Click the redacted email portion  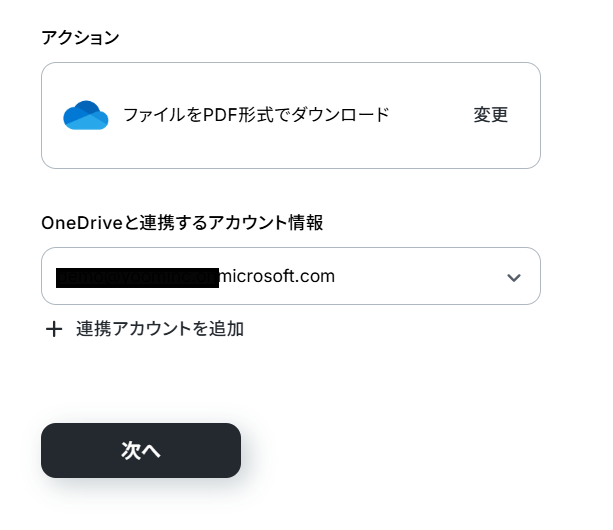[137, 278]
